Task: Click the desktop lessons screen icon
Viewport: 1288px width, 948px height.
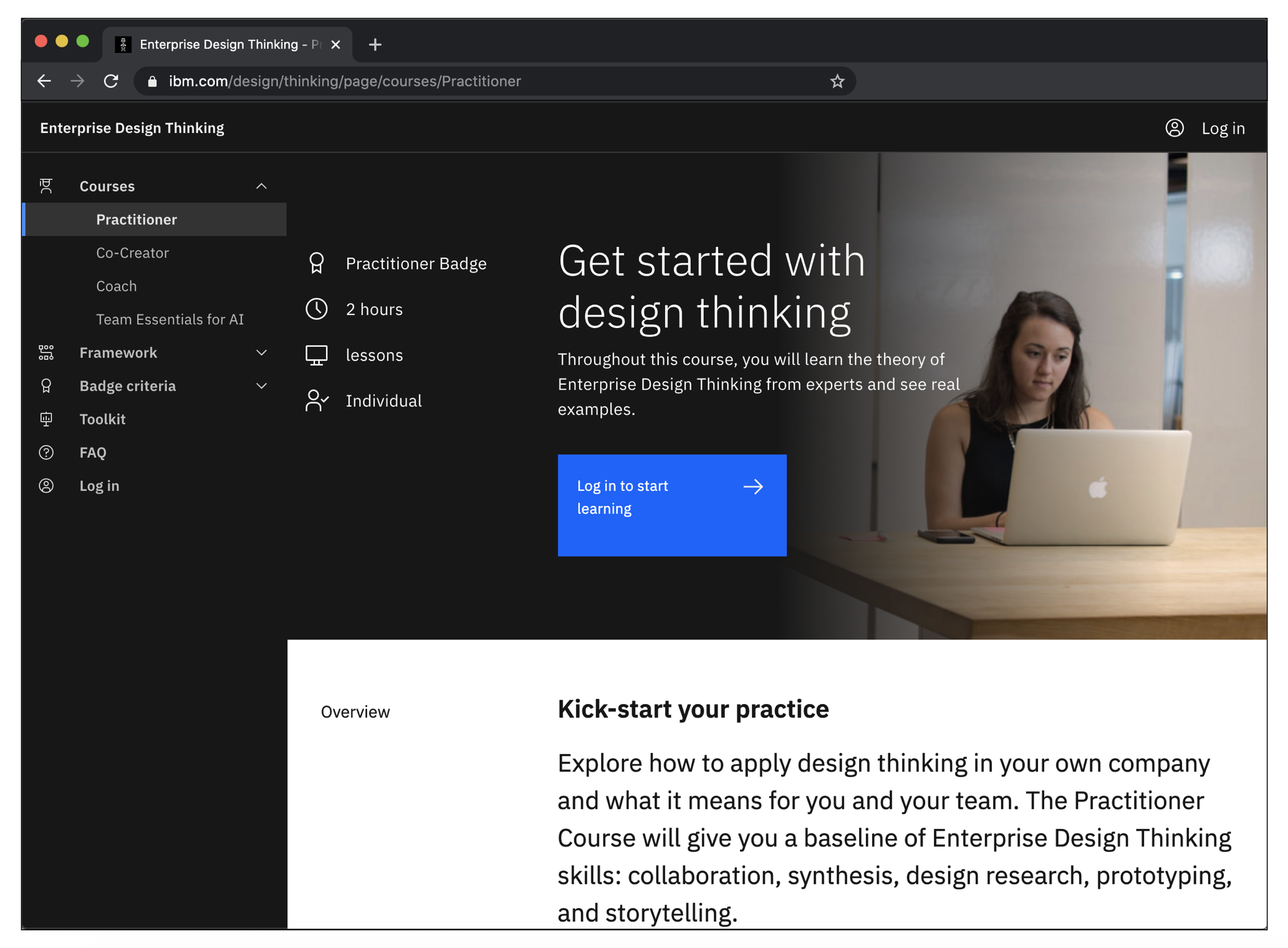Action: coord(319,353)
